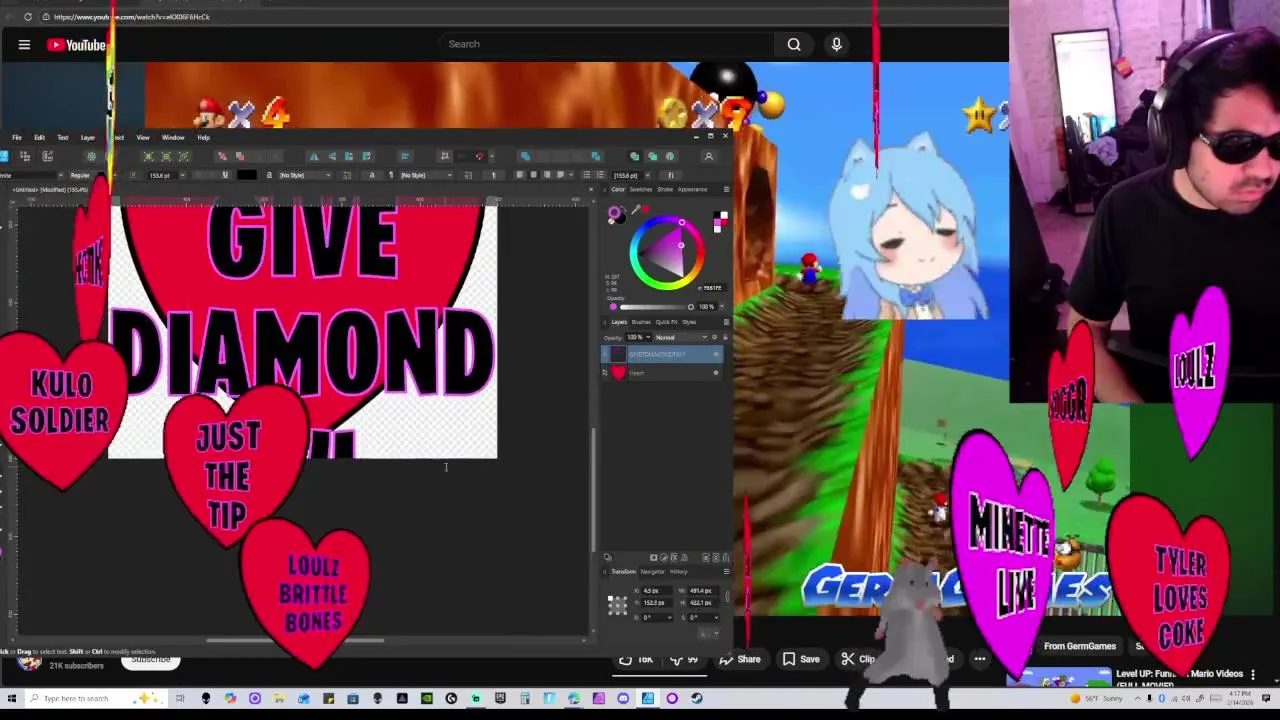Viewport: 1280px width, 720px height.
Task: Toggle numbered list formatting
Action: coord(600,175)
